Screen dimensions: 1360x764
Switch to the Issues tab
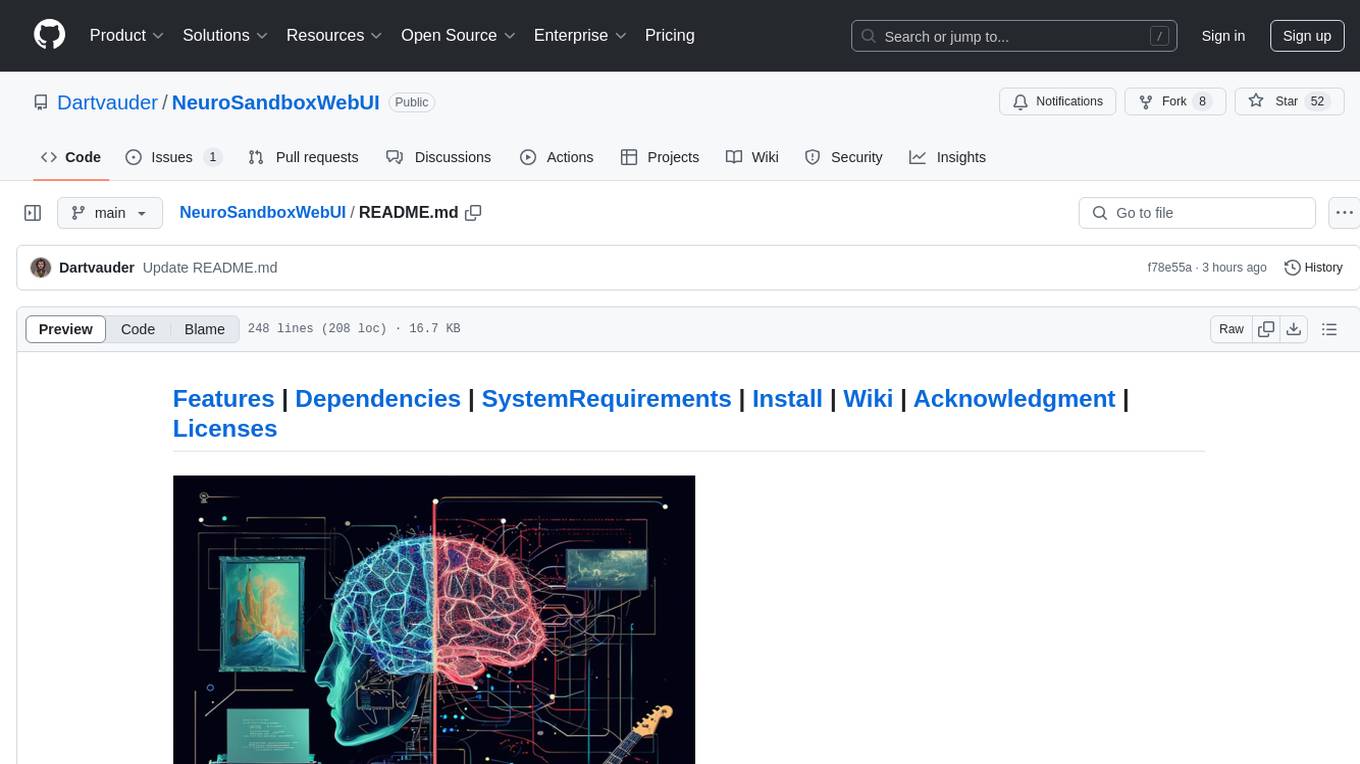coord(173,157)
